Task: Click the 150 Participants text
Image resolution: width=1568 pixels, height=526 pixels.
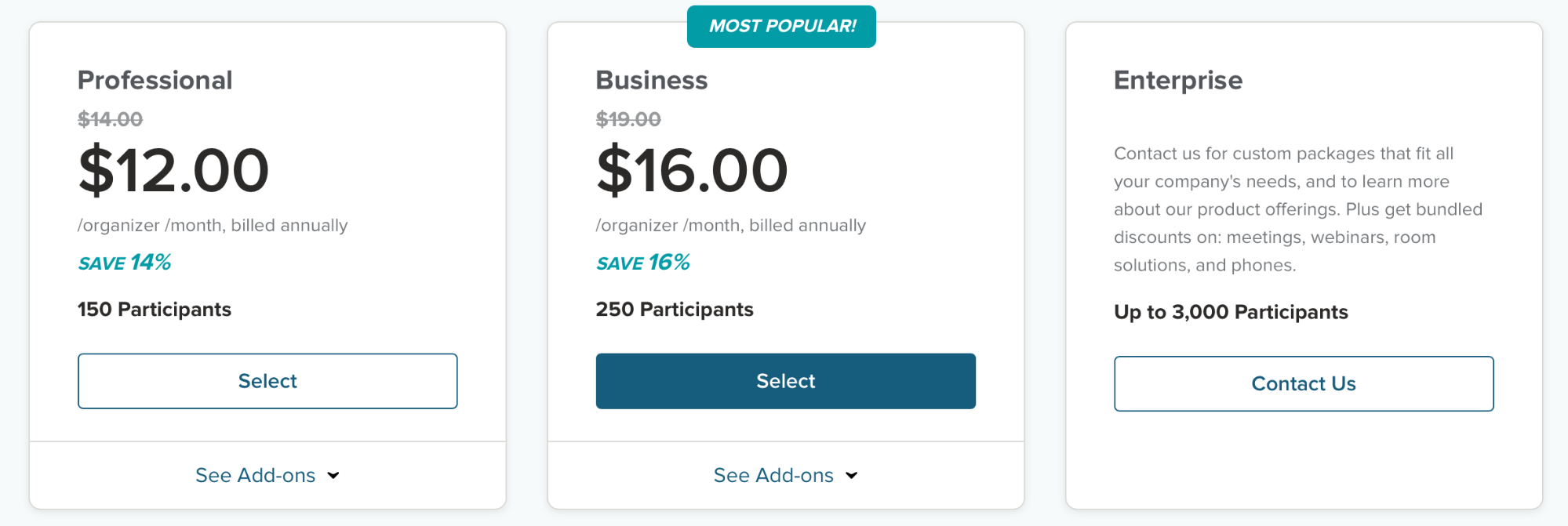Action: [155, 310]
